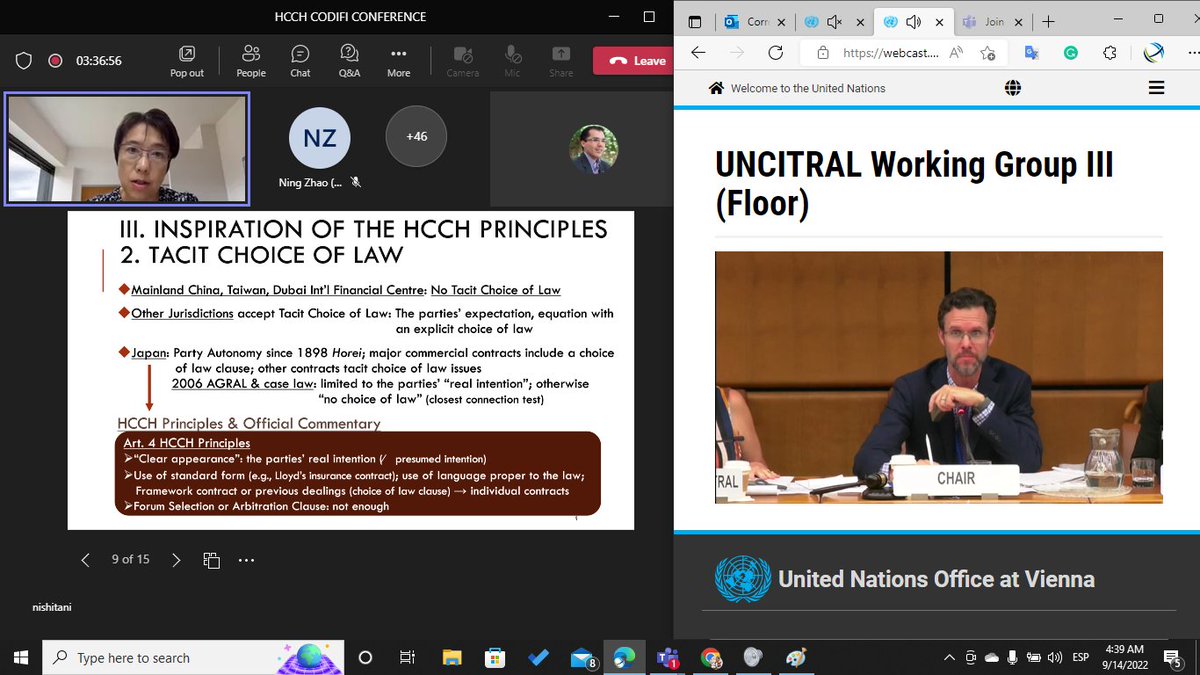
Task: Switch to Microsoft Teams on taskbar
Action: [x=667, y=657]
